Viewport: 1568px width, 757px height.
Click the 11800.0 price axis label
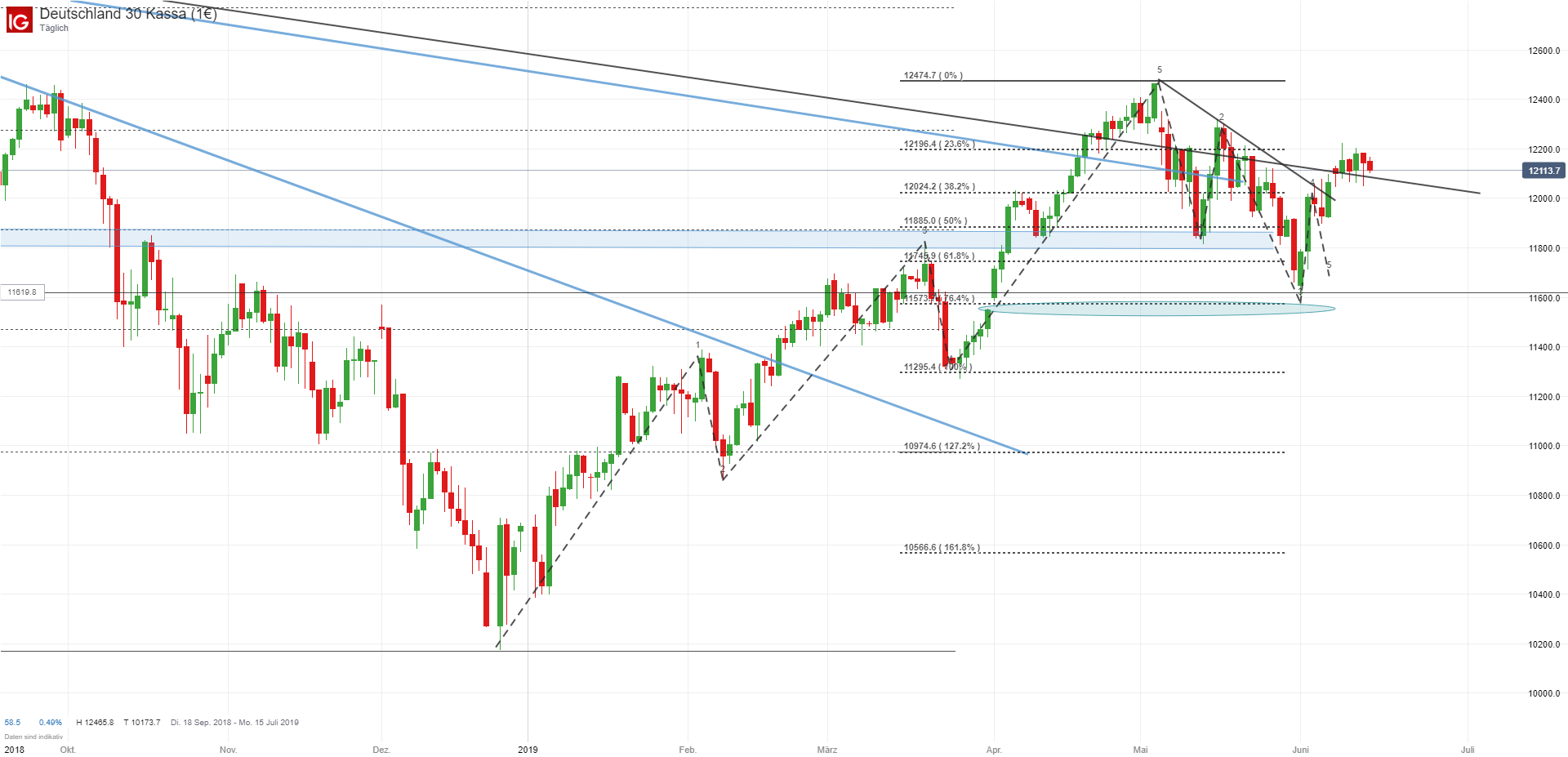coord(1544,248)
